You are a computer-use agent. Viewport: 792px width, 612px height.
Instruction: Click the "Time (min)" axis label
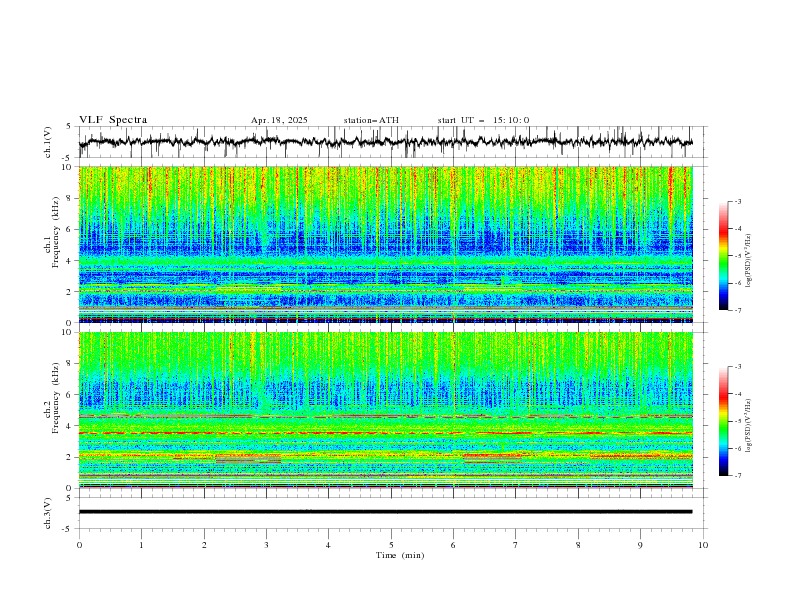tap(400, 555)
